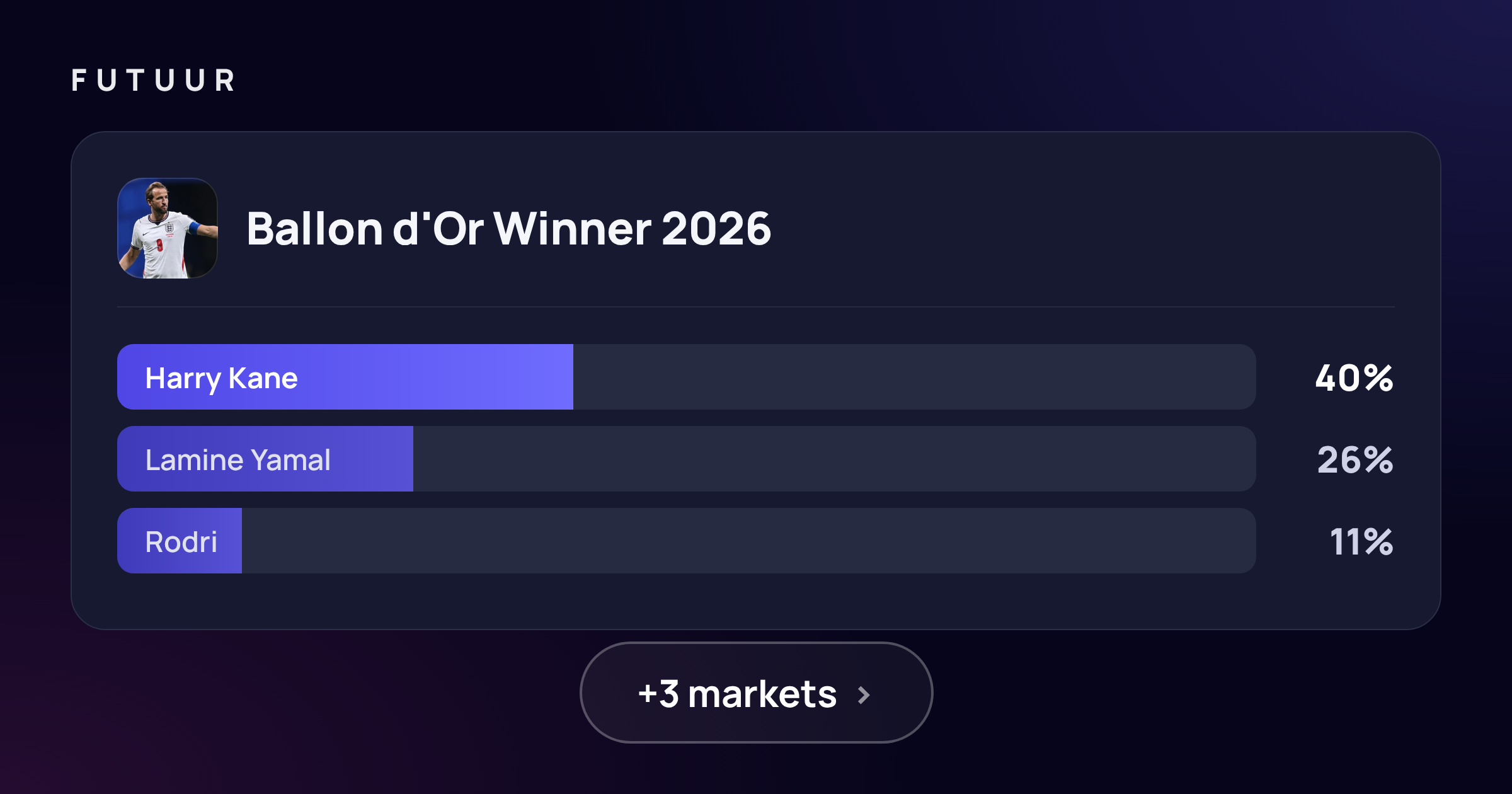
Task: Click the divider line under the market title
Action: pos(756,307)
